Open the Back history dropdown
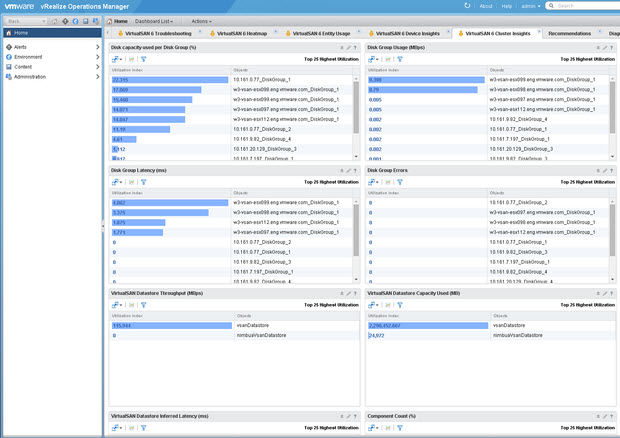Screen dimensions: 620x438 click(43, 21)
